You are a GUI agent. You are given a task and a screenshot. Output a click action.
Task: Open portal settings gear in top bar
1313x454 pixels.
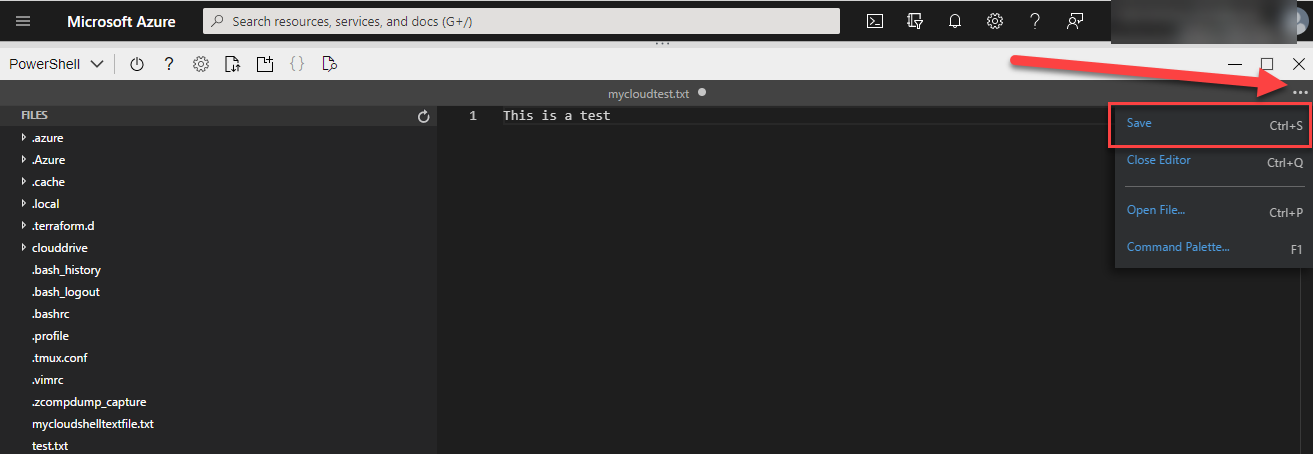[995, 21]
